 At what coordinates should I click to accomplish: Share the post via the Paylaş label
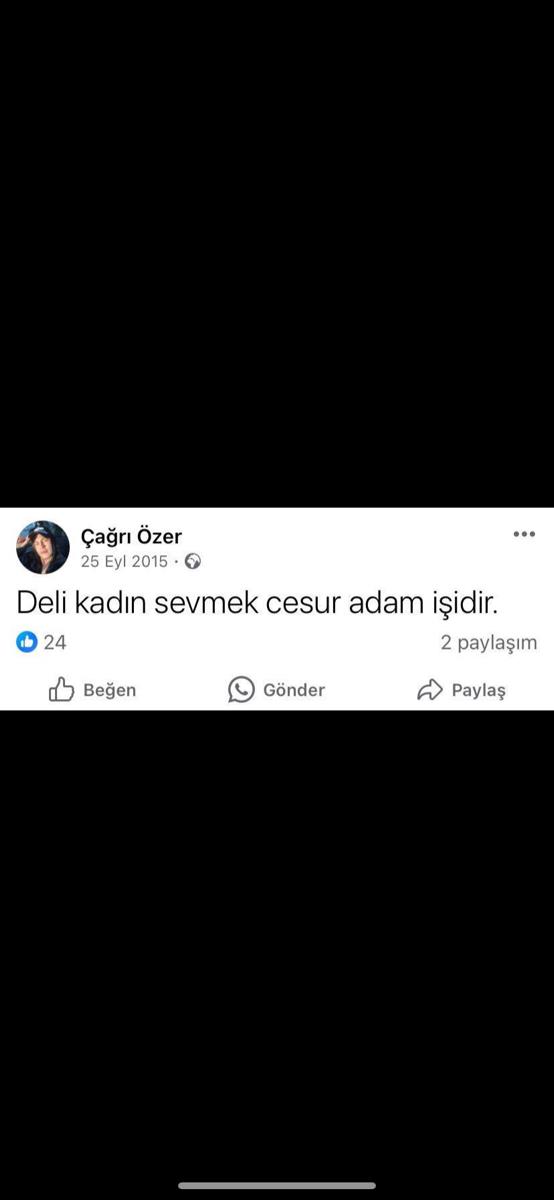tap(479, 691)
